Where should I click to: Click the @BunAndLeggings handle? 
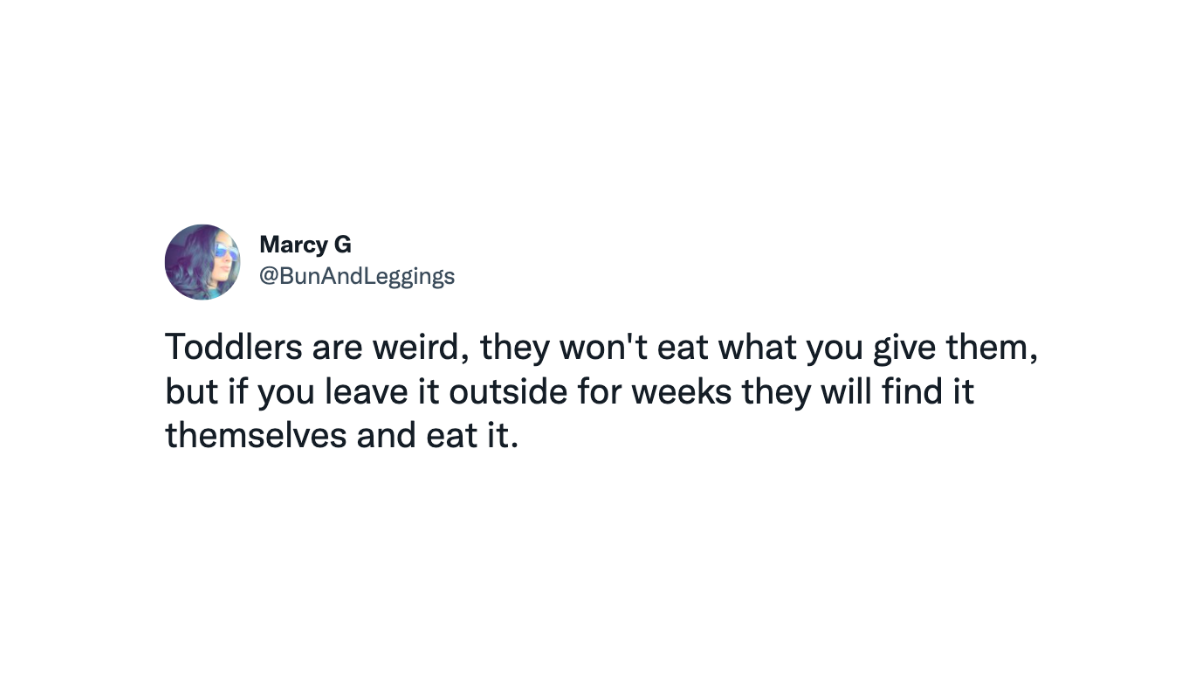click(357, 276)
